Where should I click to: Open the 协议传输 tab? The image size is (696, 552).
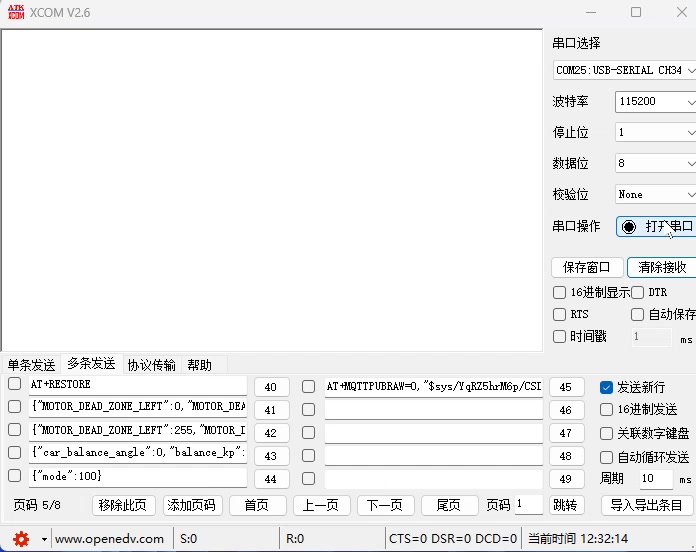coord(151,365)
